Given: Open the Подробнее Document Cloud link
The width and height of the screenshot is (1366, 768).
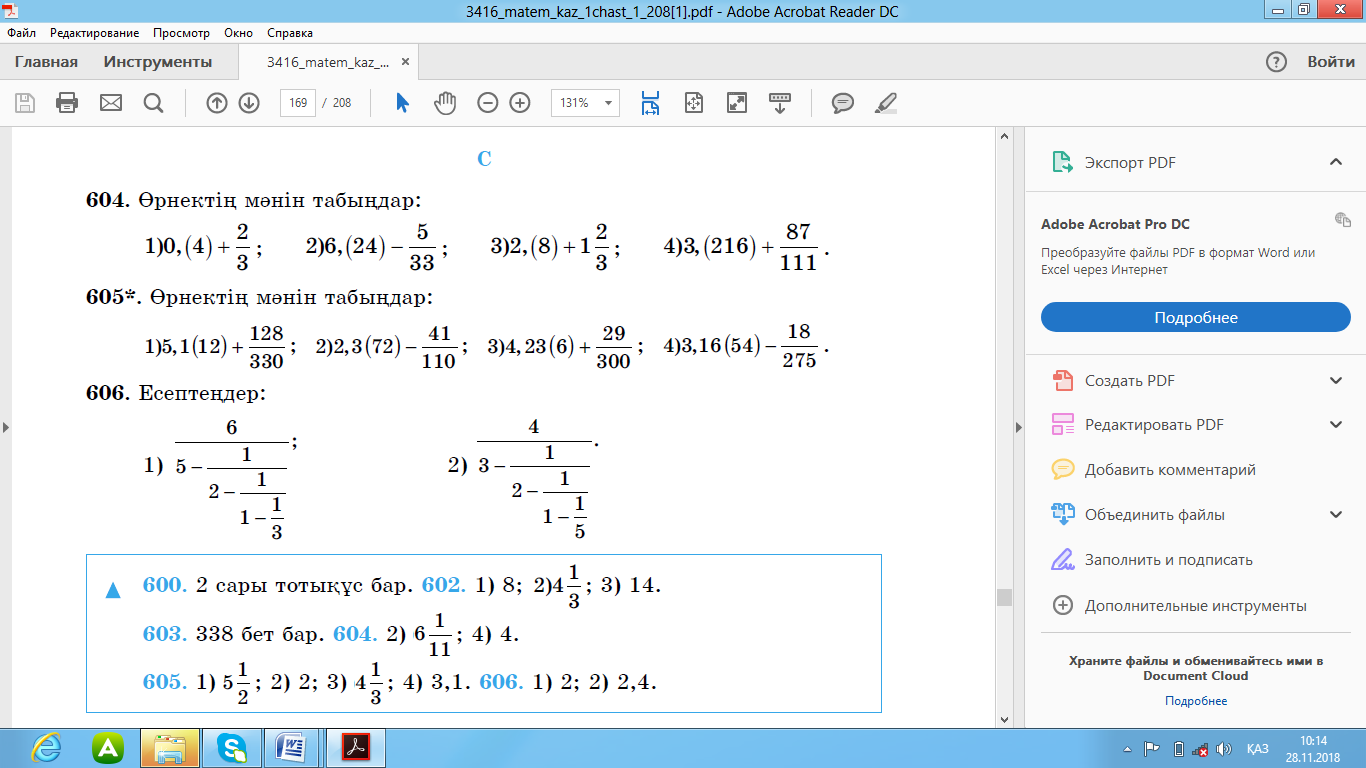Looking at the screenshot, I should (1196, 701).
